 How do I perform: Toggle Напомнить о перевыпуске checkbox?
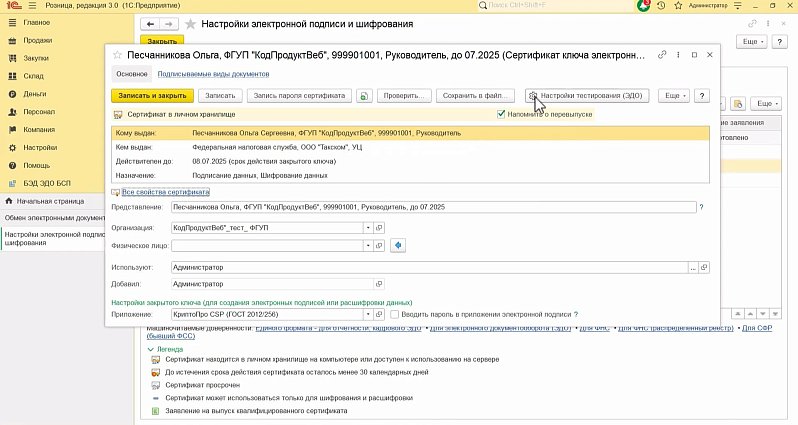click(501, 115)
